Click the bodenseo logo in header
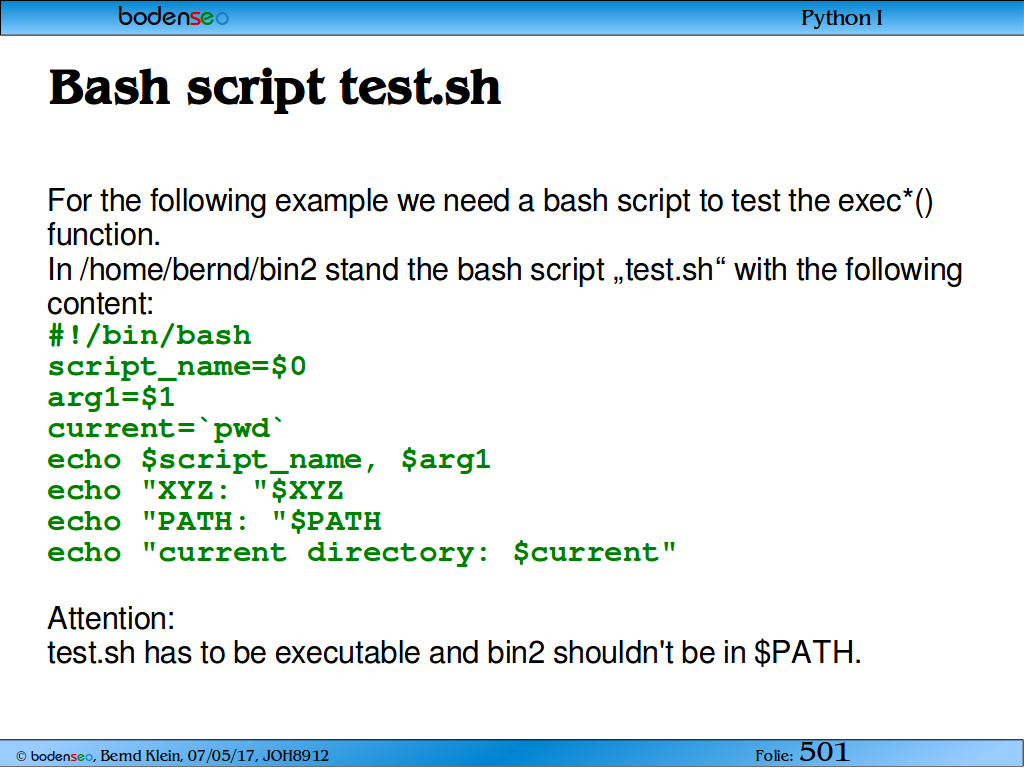Viewport: 1024px width, 768px height. (x=174, y=16)
